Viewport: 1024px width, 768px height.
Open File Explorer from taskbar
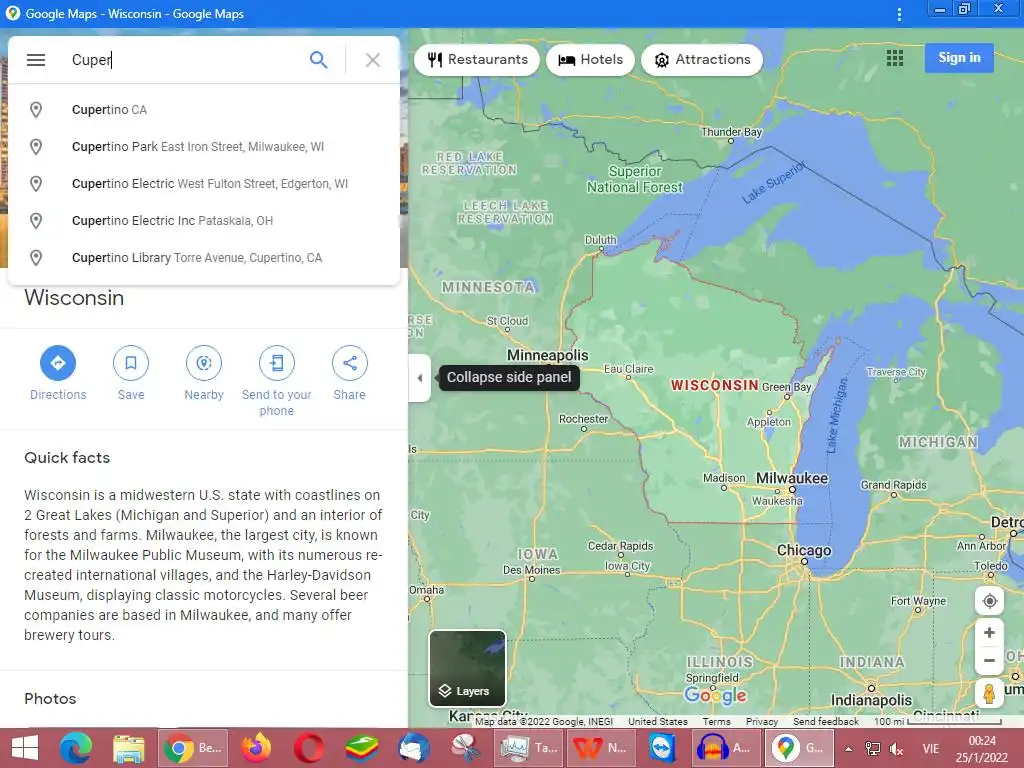pyautogui.click(x=129, y=748)
